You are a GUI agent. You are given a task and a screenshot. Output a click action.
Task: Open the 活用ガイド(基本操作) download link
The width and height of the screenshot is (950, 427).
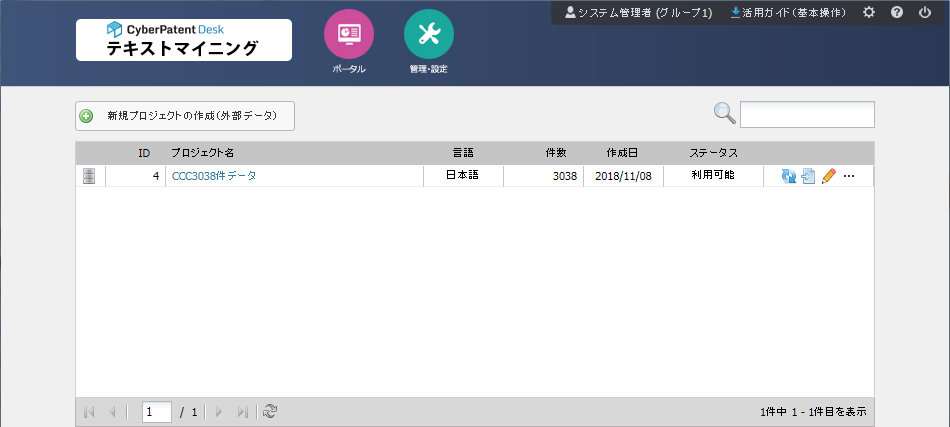pos(788,13)
